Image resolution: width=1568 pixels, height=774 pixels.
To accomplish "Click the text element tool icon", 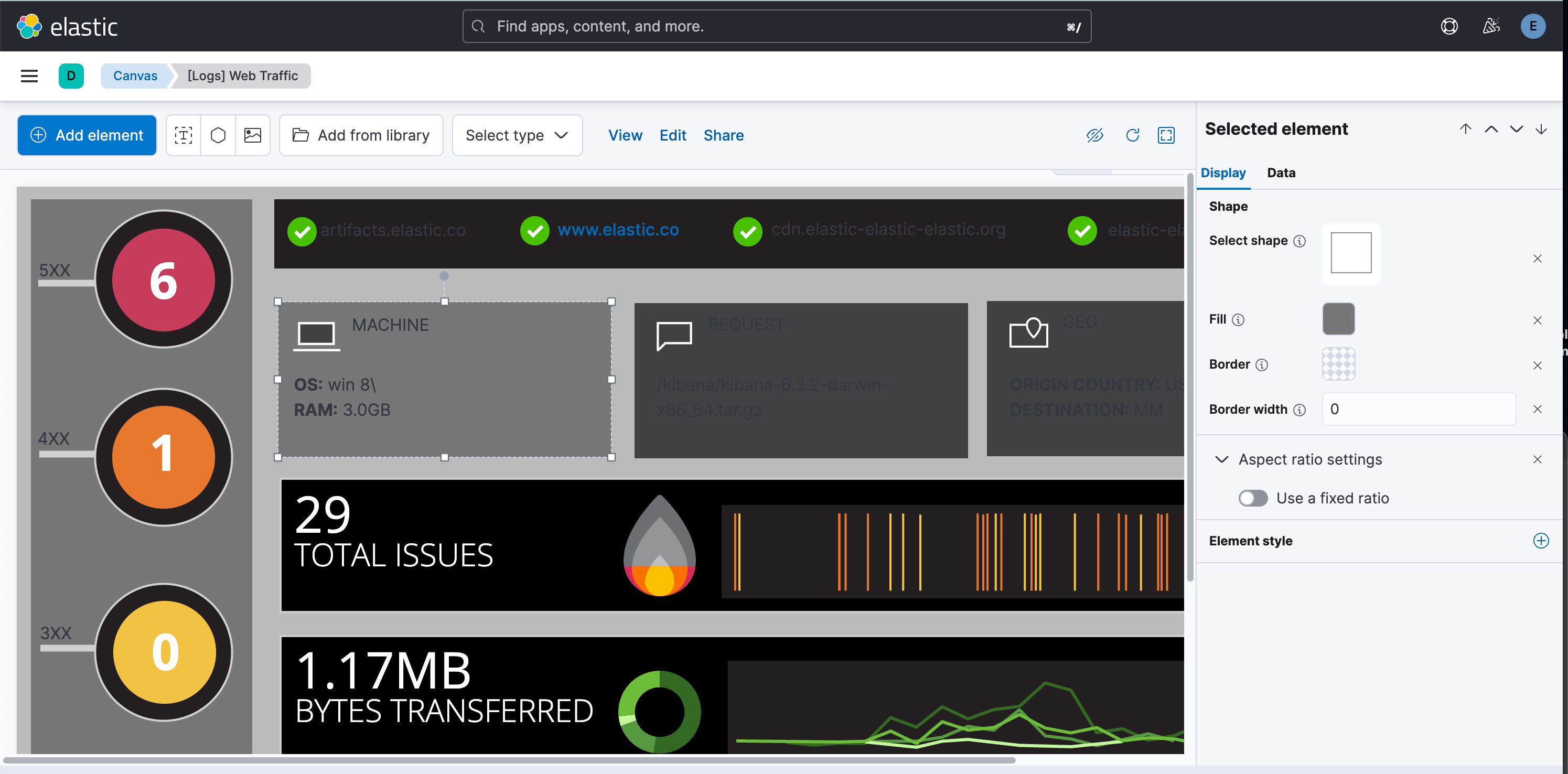I will tap(183, 135).
